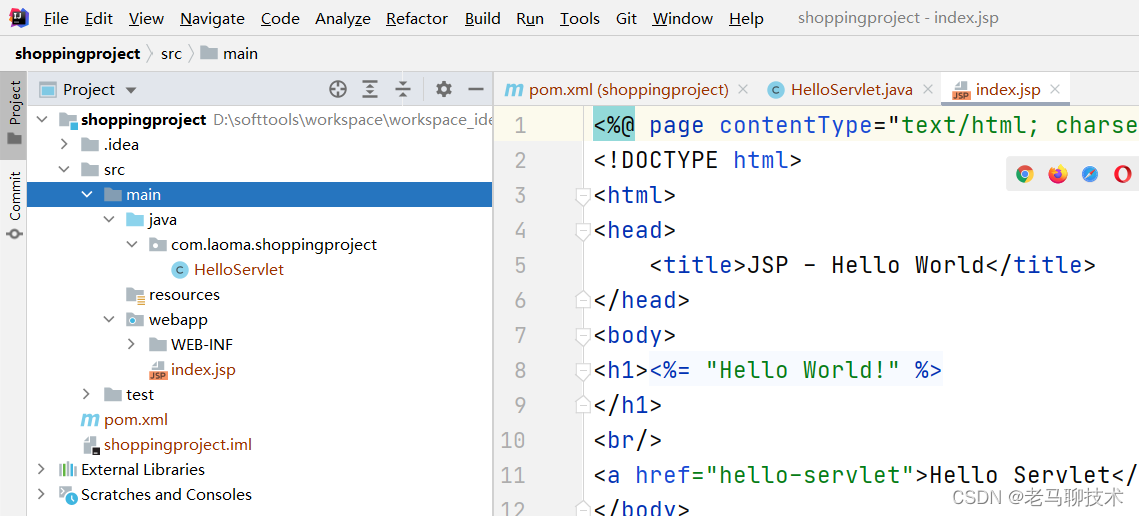Open the File menu
This screenshot has height=516, width=1139.
(x=56, y=19)
